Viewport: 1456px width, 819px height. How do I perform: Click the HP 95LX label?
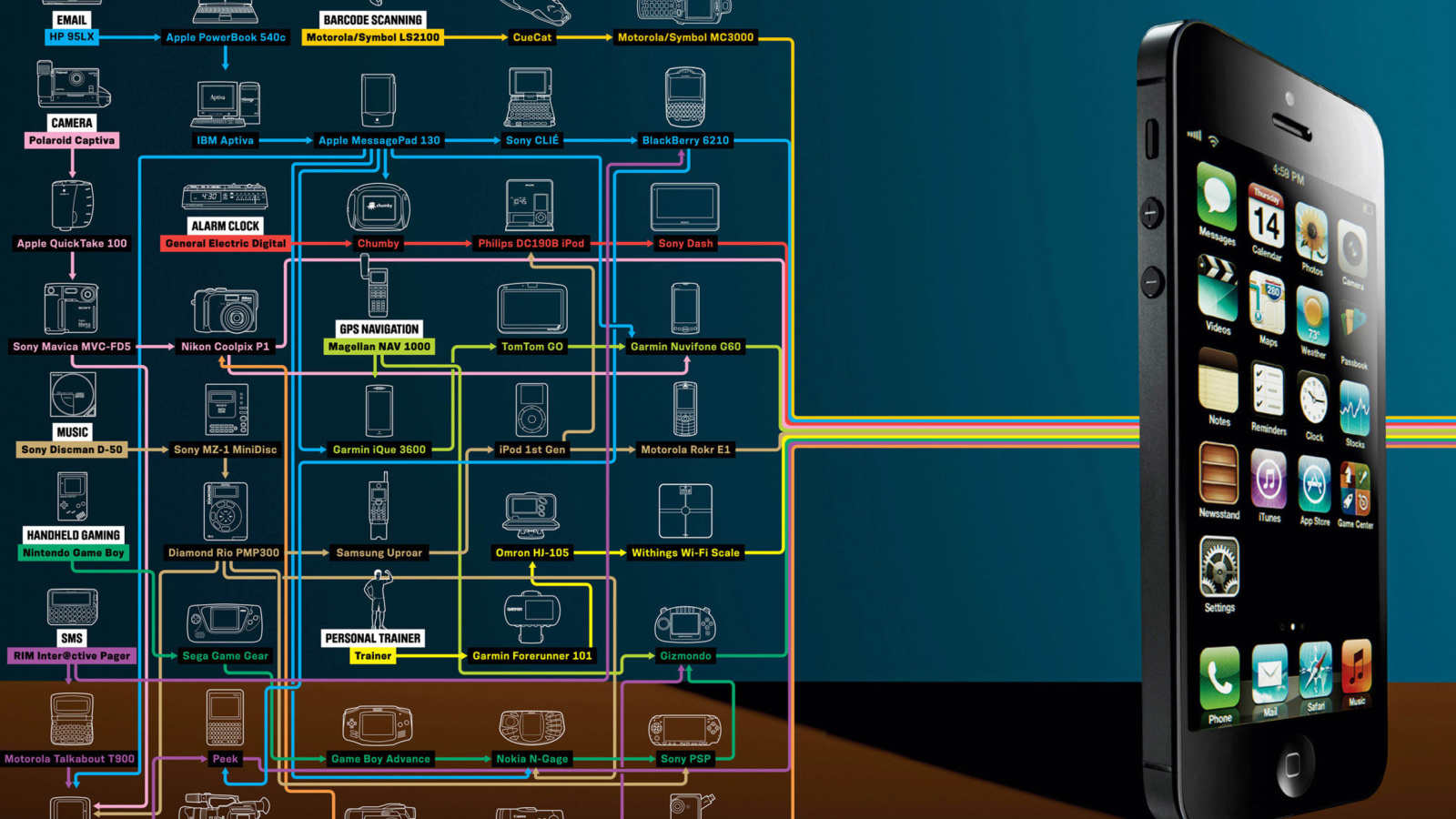tap(72, 37)
